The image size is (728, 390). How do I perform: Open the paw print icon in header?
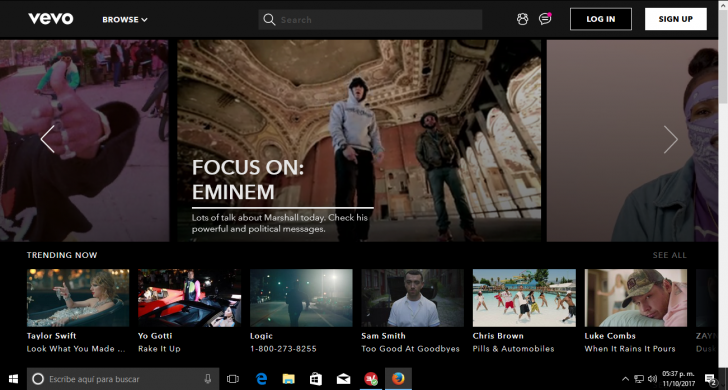click(x=522, y=19)
